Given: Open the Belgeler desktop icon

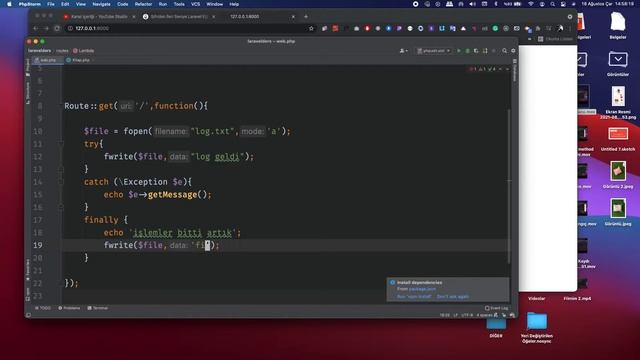Looking at the screenshot, I should [618, 25].
